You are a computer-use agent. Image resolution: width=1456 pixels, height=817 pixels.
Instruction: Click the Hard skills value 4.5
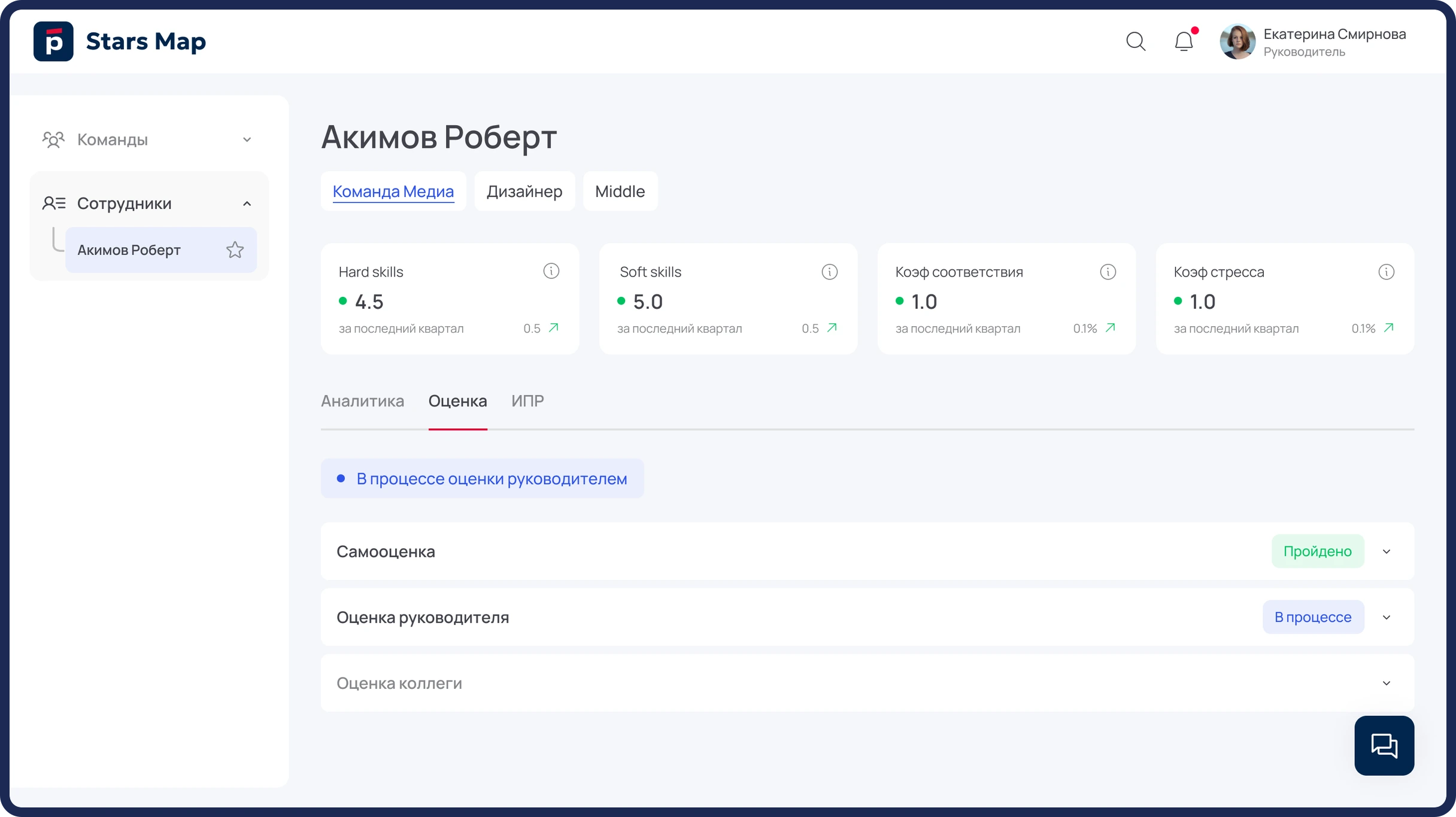(369, 302)
